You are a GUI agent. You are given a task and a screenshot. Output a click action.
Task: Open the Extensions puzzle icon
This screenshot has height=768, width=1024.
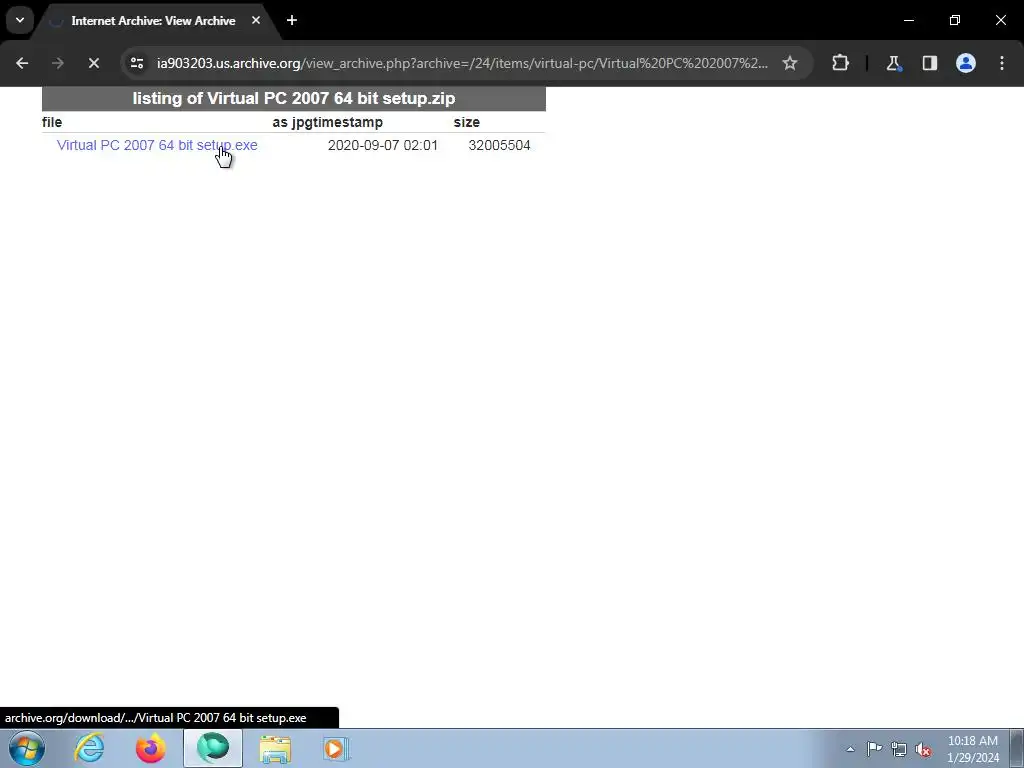(x=840, y=63)
